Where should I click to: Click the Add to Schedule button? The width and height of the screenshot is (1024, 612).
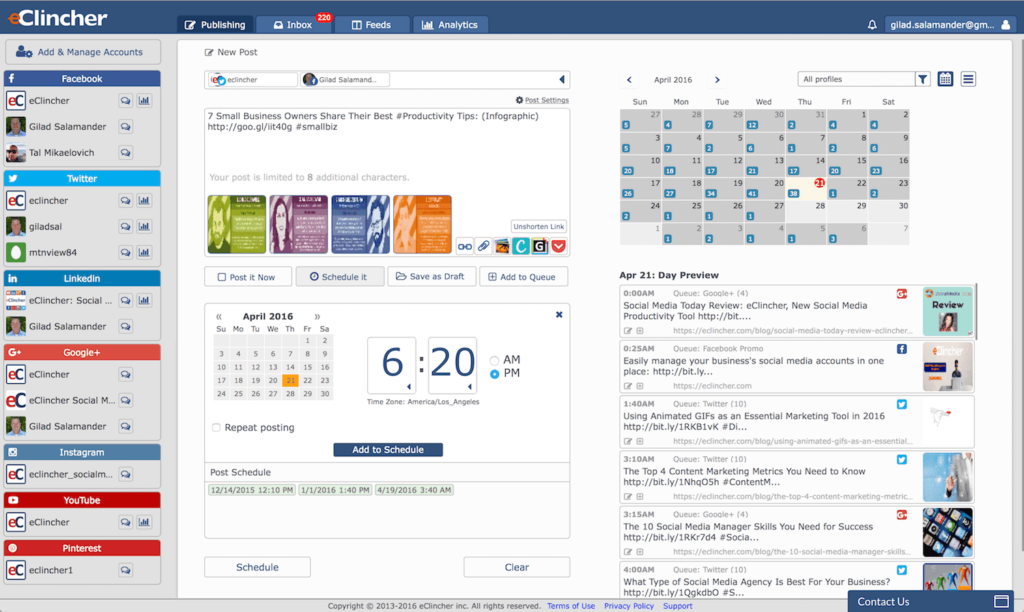388,450
